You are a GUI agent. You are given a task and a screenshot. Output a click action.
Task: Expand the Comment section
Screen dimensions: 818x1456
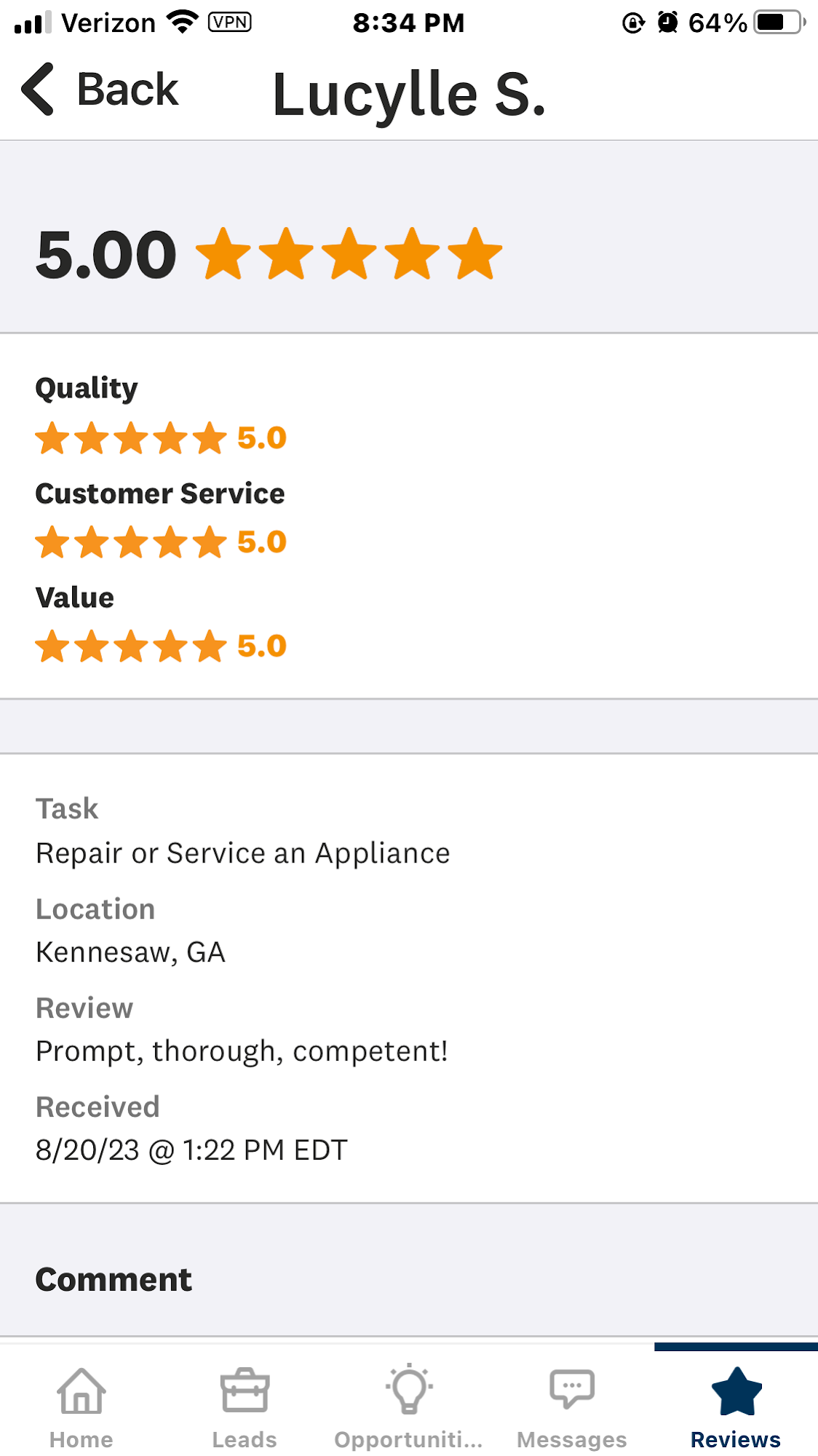coord(114,1279)
